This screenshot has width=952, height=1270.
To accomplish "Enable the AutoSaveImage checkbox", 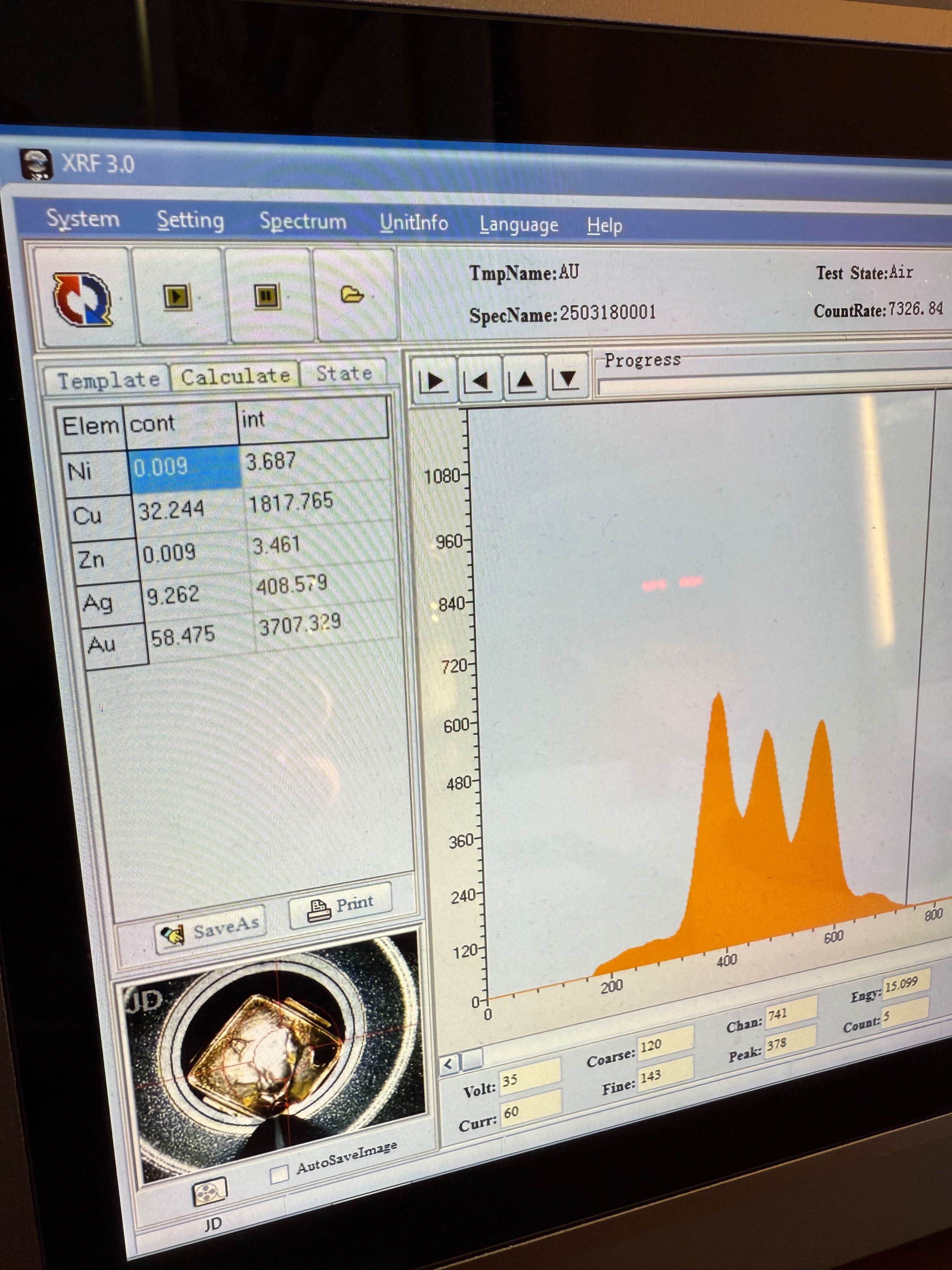I will 280,1174.
